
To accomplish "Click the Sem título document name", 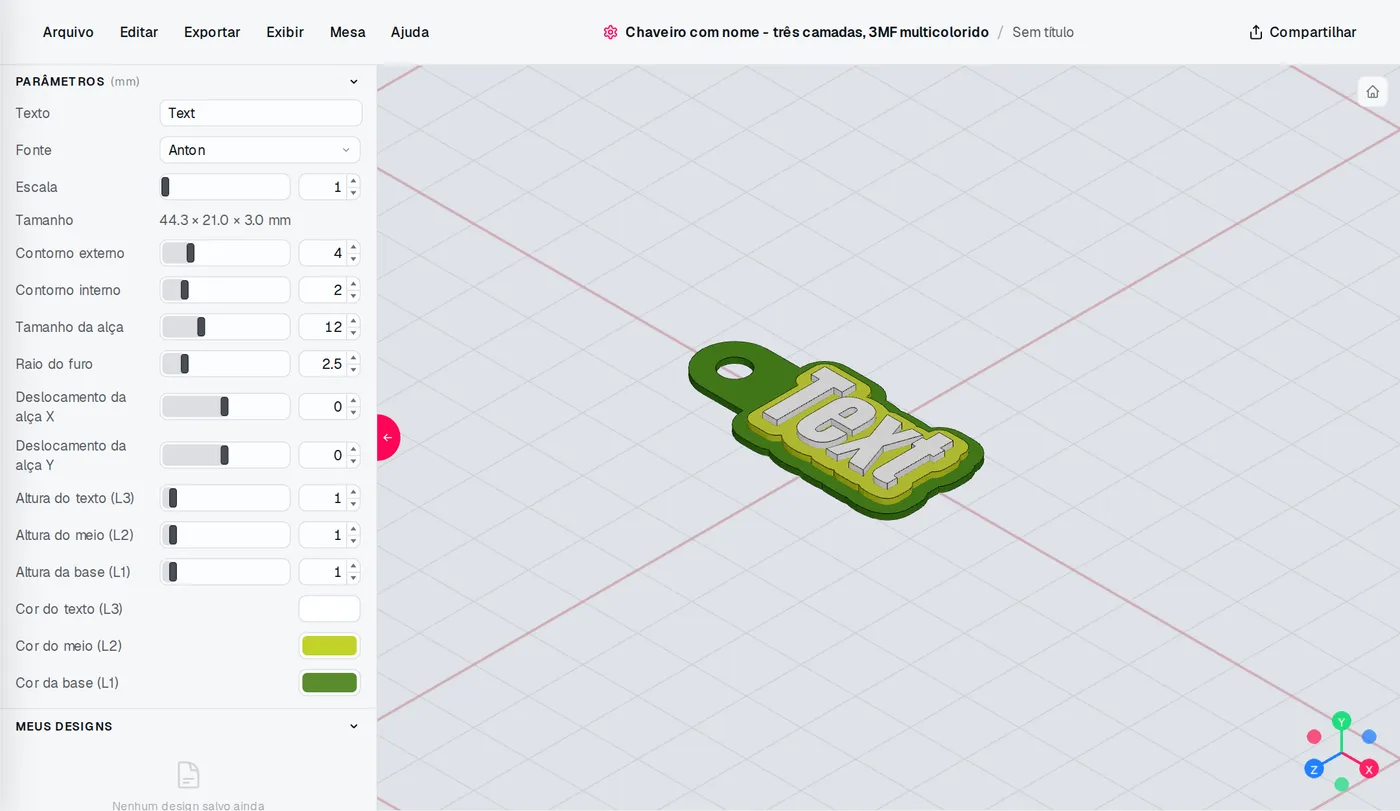I will [x=1043, y=32].
